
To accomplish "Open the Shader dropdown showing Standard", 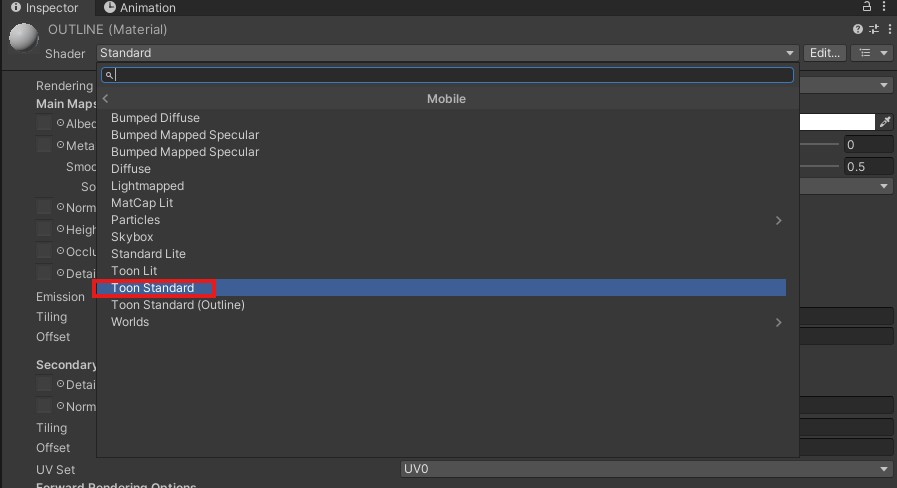I will (x=447, y=53).
